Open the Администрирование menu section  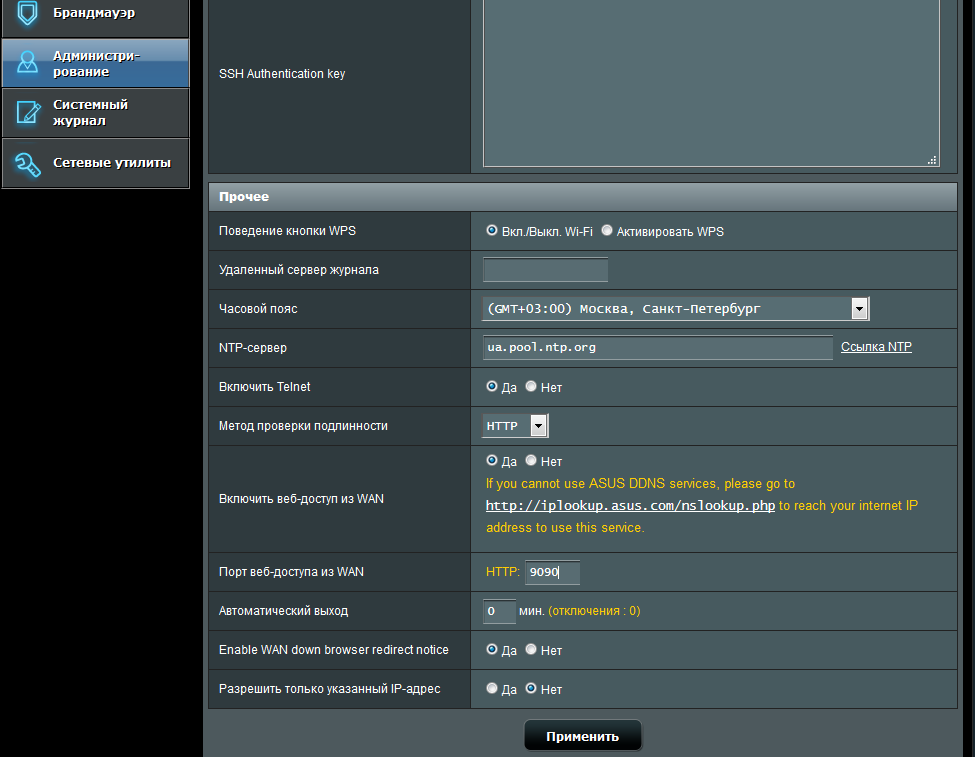[x=96, y=63]
